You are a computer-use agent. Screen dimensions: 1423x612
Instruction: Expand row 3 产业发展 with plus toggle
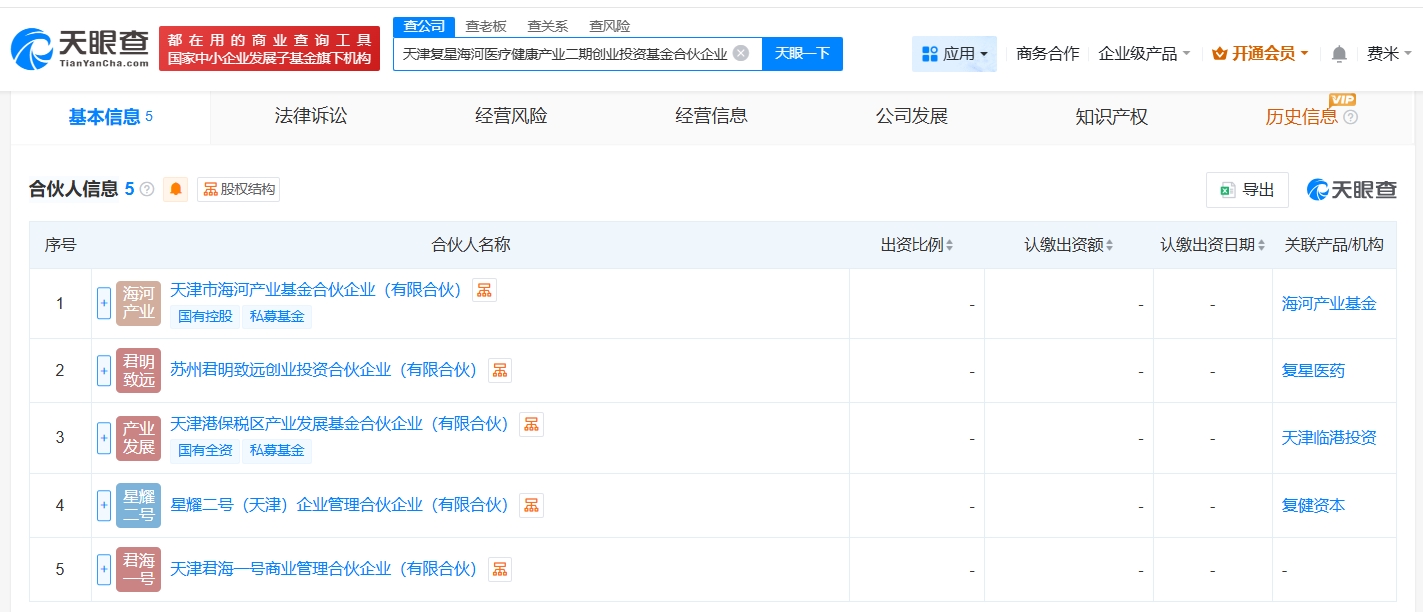(104, 437)
